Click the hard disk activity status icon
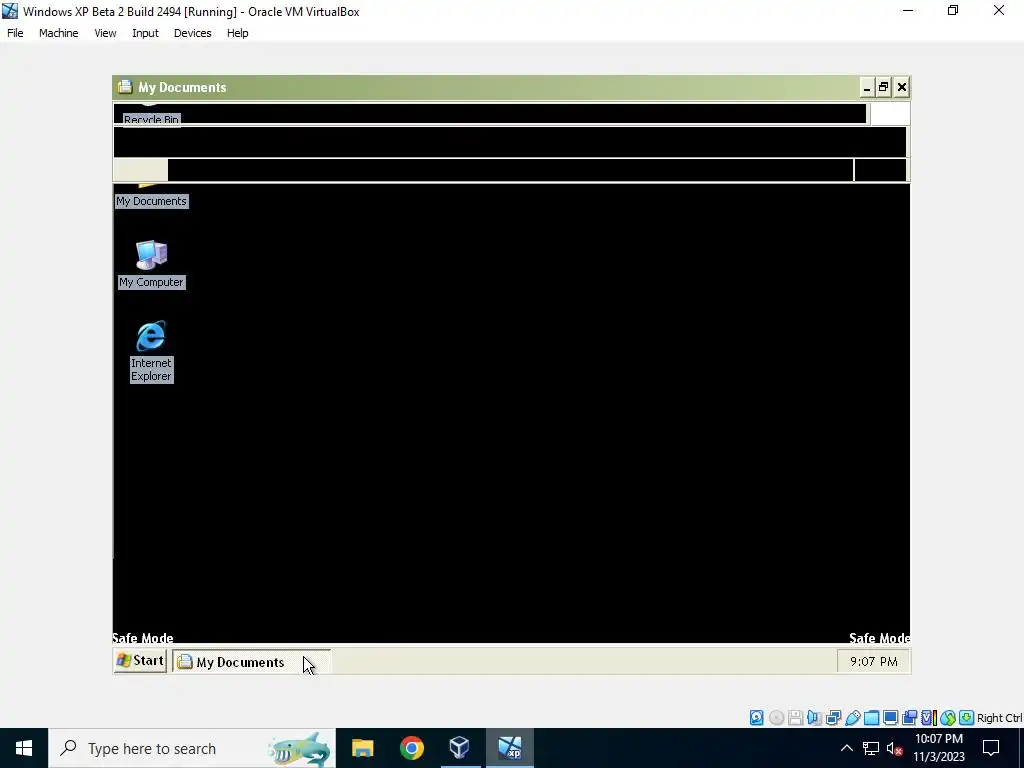The height and width of the screenshot is (768, 1024). click(x=756, y=718)
